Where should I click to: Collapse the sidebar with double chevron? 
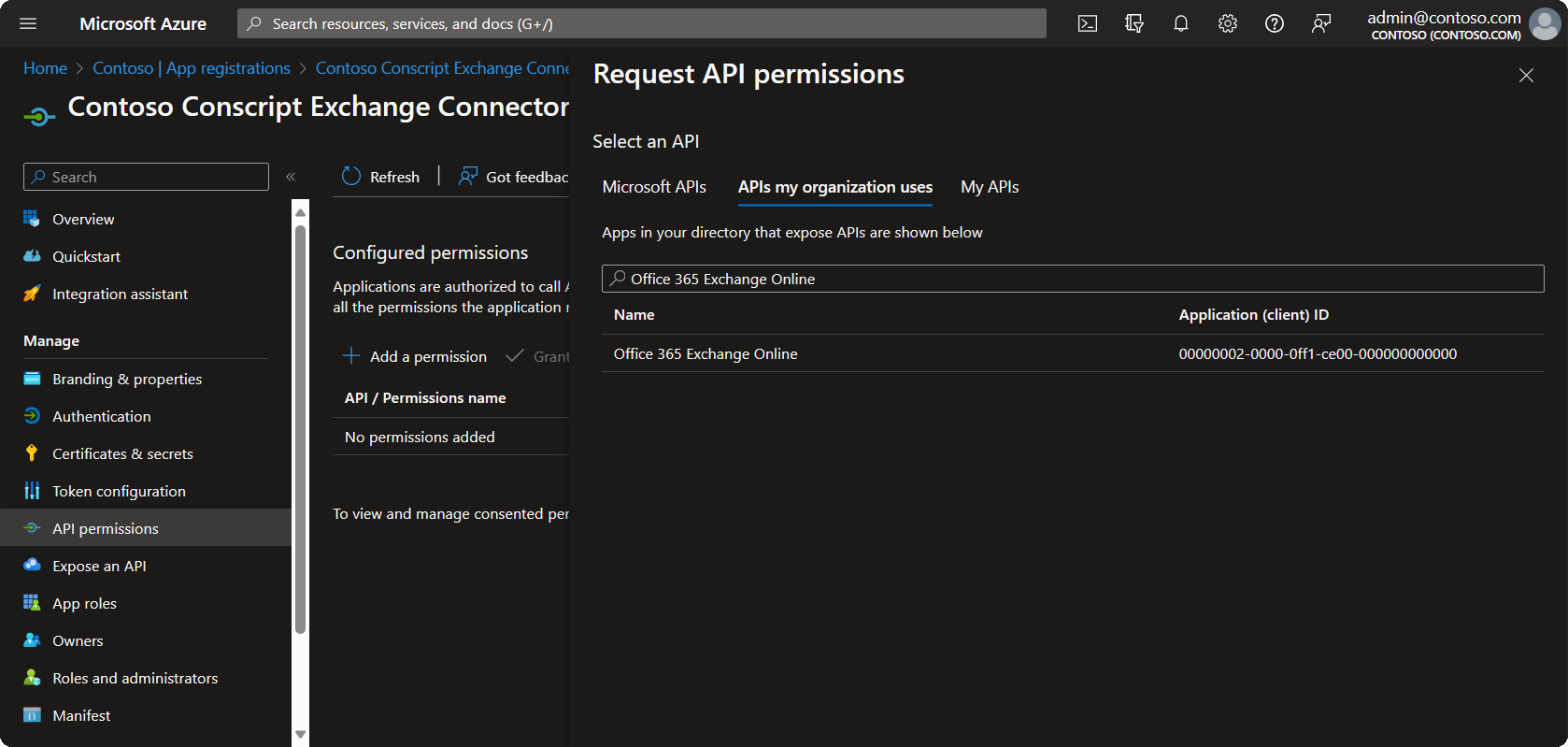291,177
